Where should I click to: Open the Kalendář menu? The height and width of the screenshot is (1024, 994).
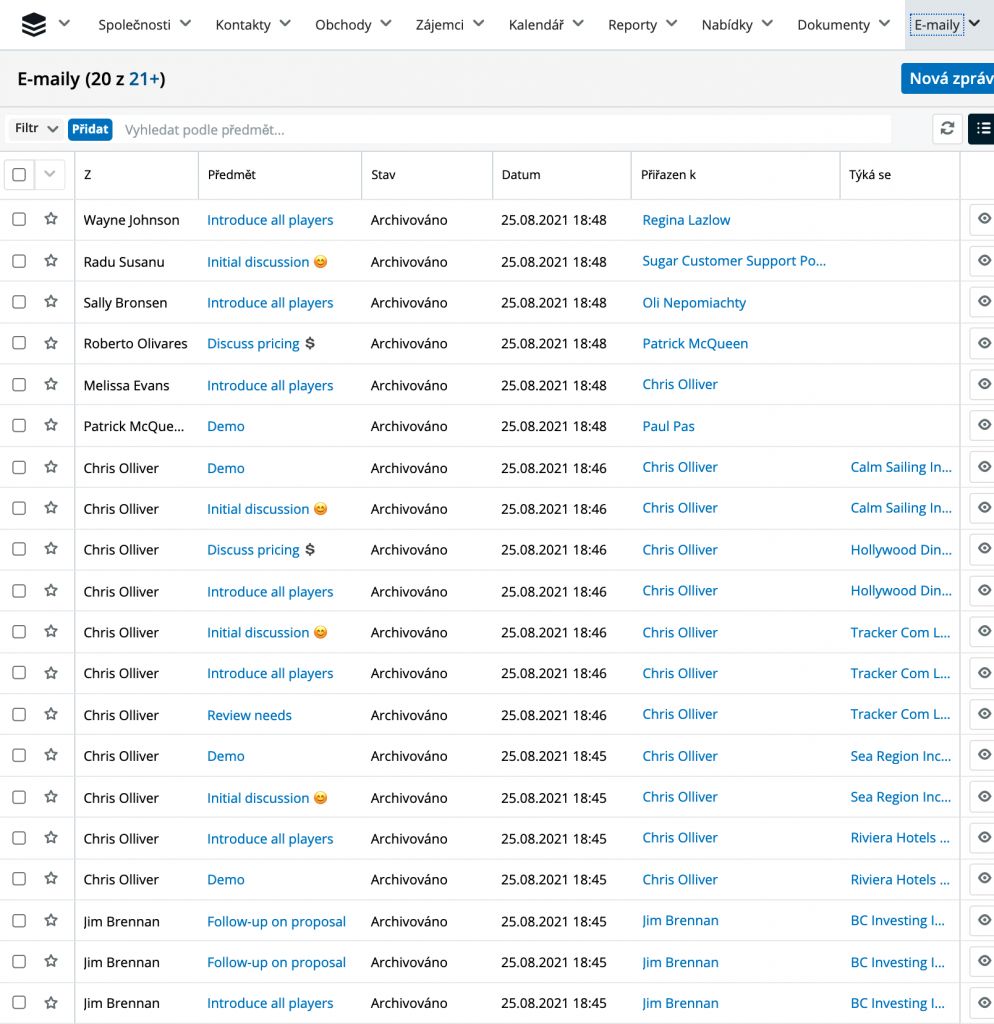(x=545, y=25)
